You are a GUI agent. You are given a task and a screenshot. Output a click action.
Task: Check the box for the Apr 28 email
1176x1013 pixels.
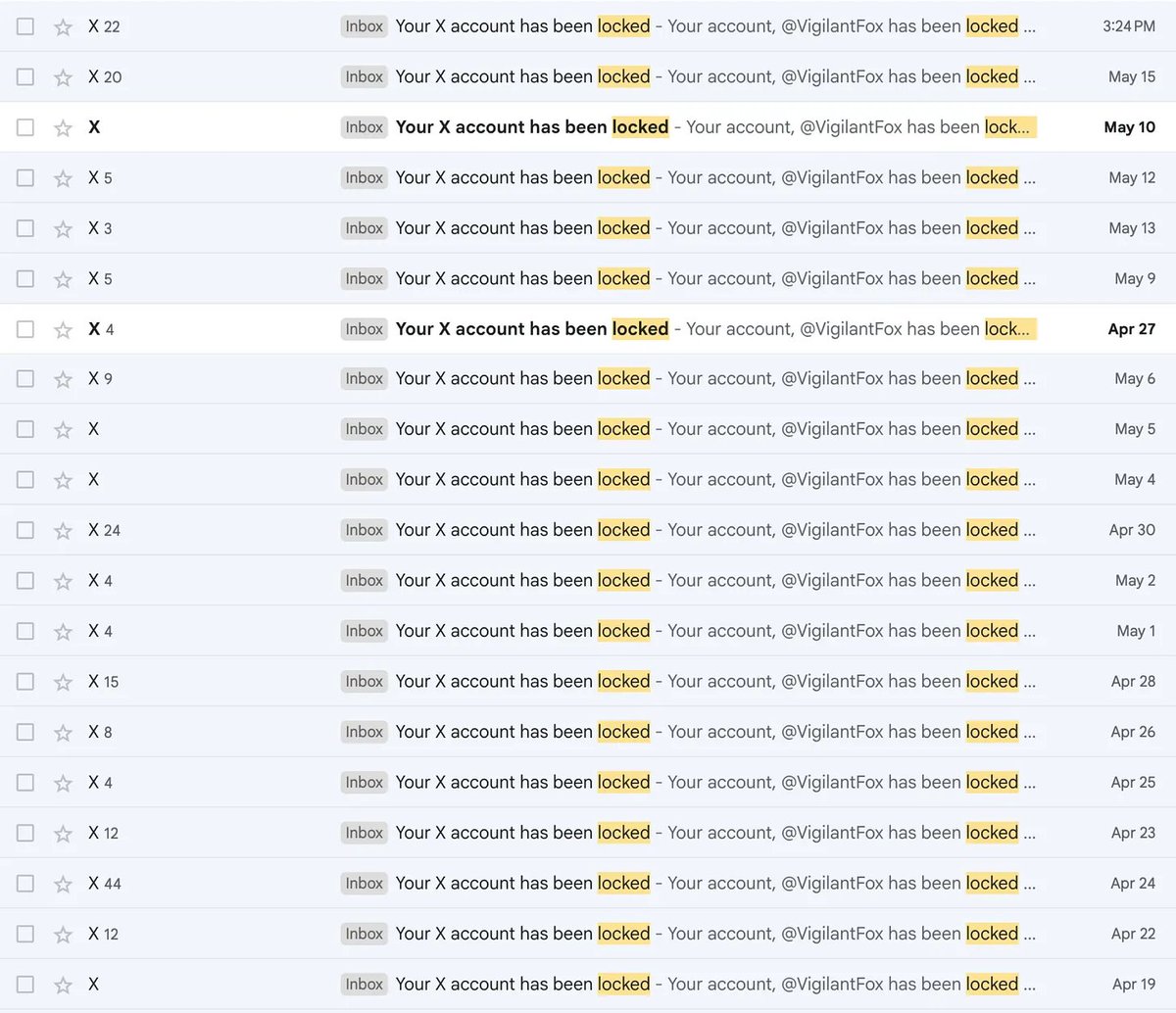point(25,682)
